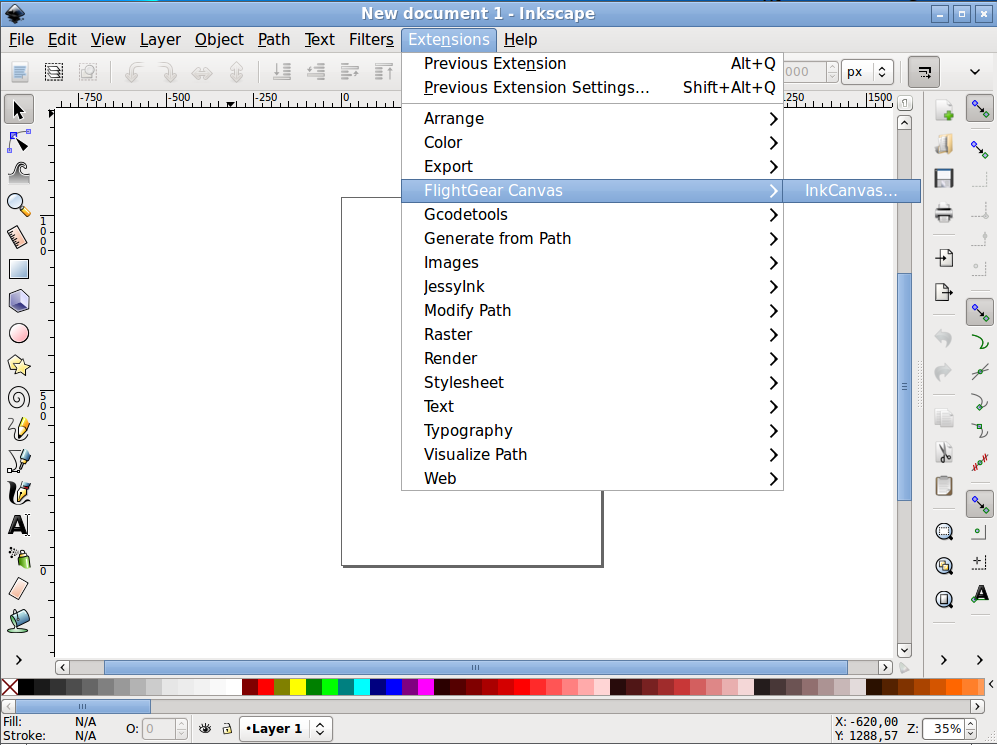
Task: Click the Open document folder icon
Action: (x=944, y=144)
